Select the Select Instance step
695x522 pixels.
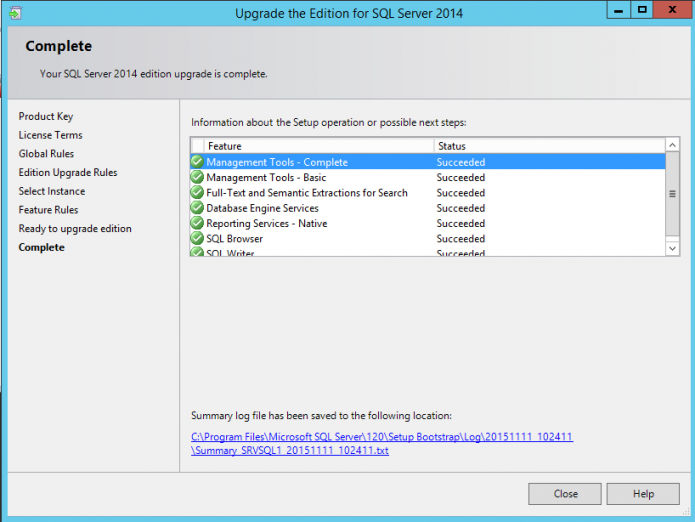click(x=52, y=191)
